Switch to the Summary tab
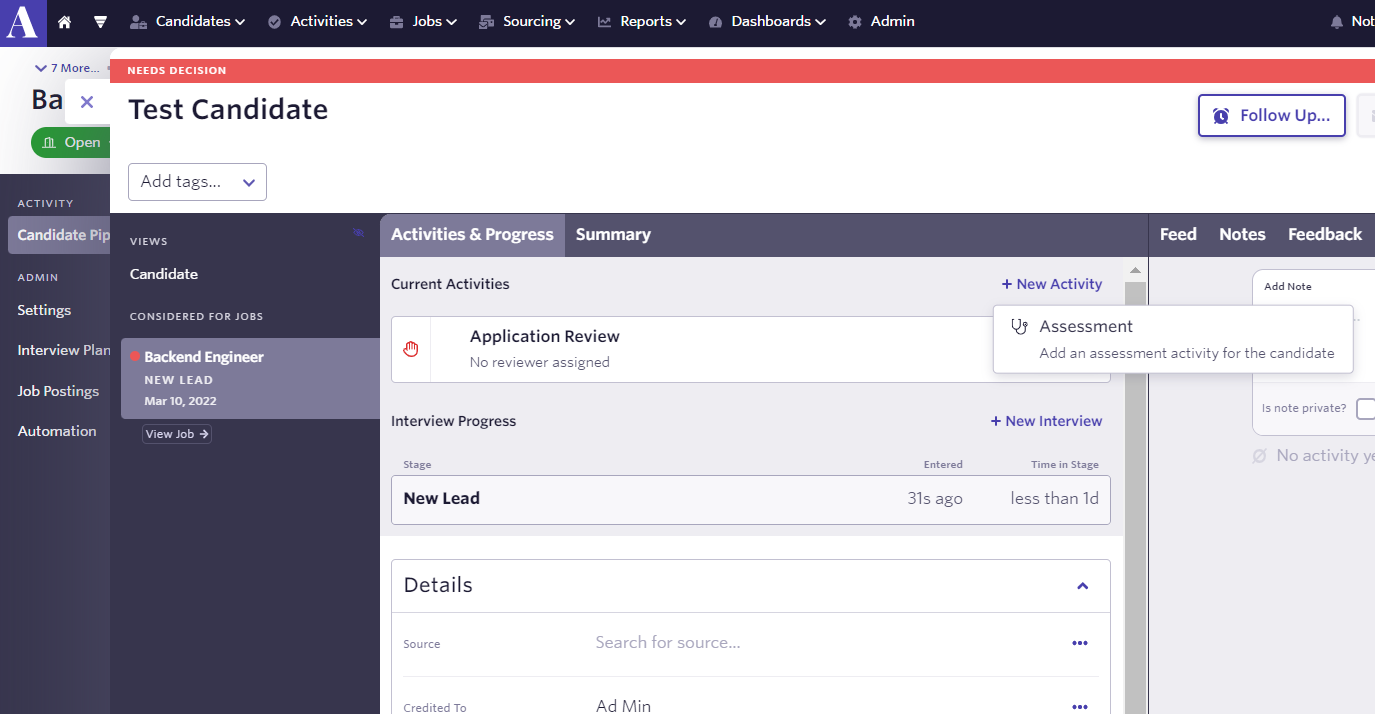 (x=613, y=235)
